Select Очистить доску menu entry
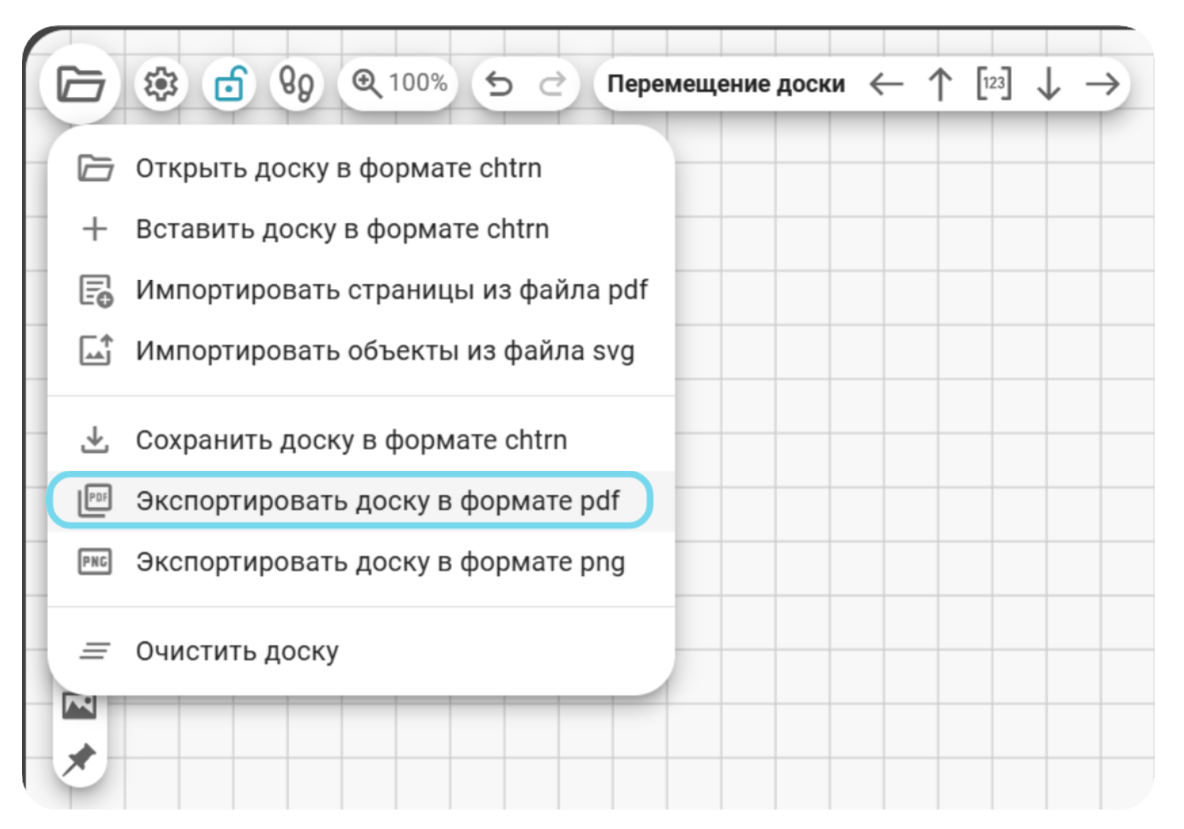The height and width of the screenshot is (829, 1184). pyautogui.click(x=361, y=651)
